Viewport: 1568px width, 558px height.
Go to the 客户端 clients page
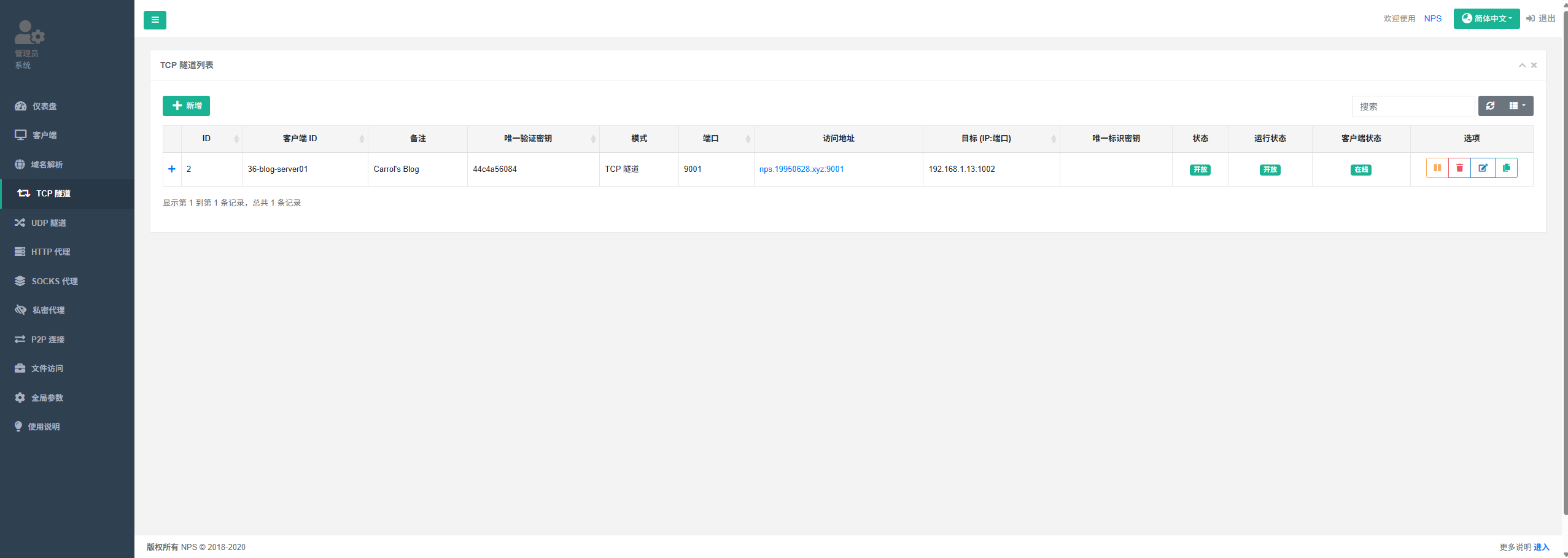pyautogui.click(x=44, y=135)
